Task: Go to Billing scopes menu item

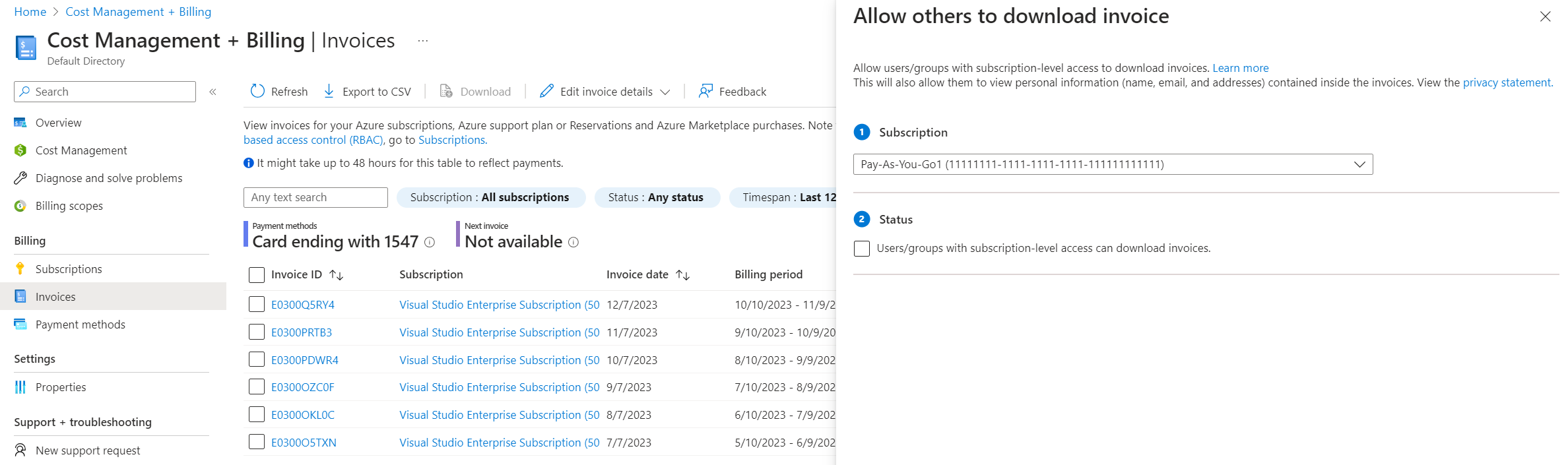Action: [x=69, y=206]
